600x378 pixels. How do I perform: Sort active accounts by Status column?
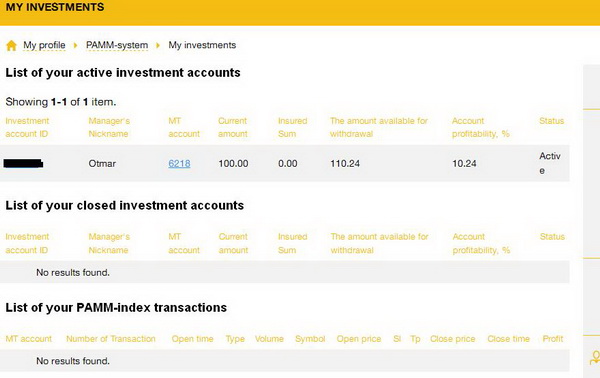pyautogui.click(x=551, y=121)
